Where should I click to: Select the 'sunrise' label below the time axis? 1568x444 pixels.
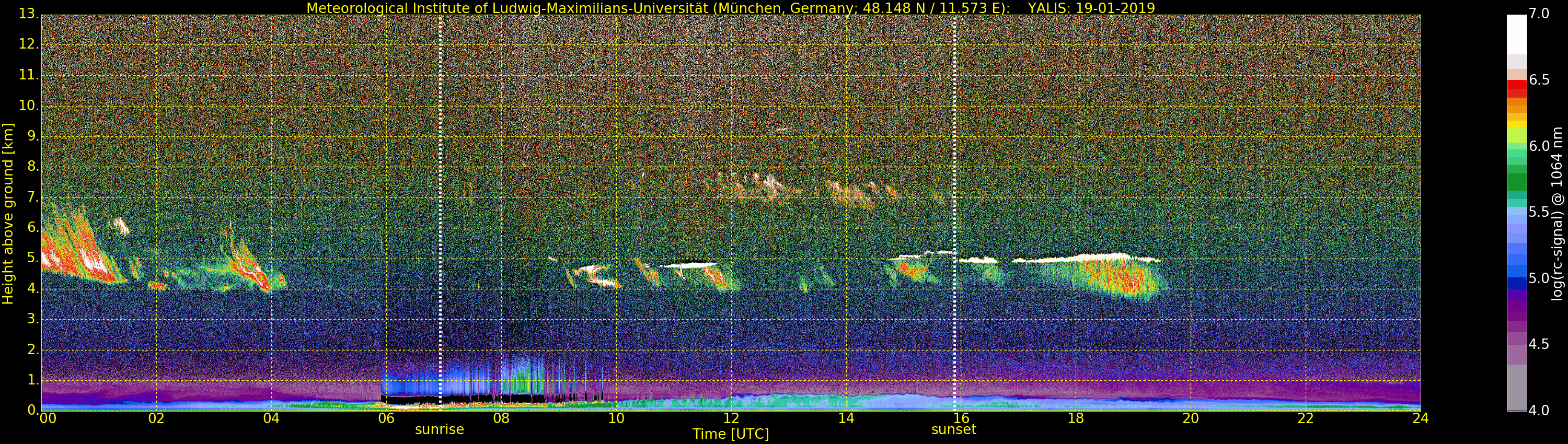click(x=440, y=429)
